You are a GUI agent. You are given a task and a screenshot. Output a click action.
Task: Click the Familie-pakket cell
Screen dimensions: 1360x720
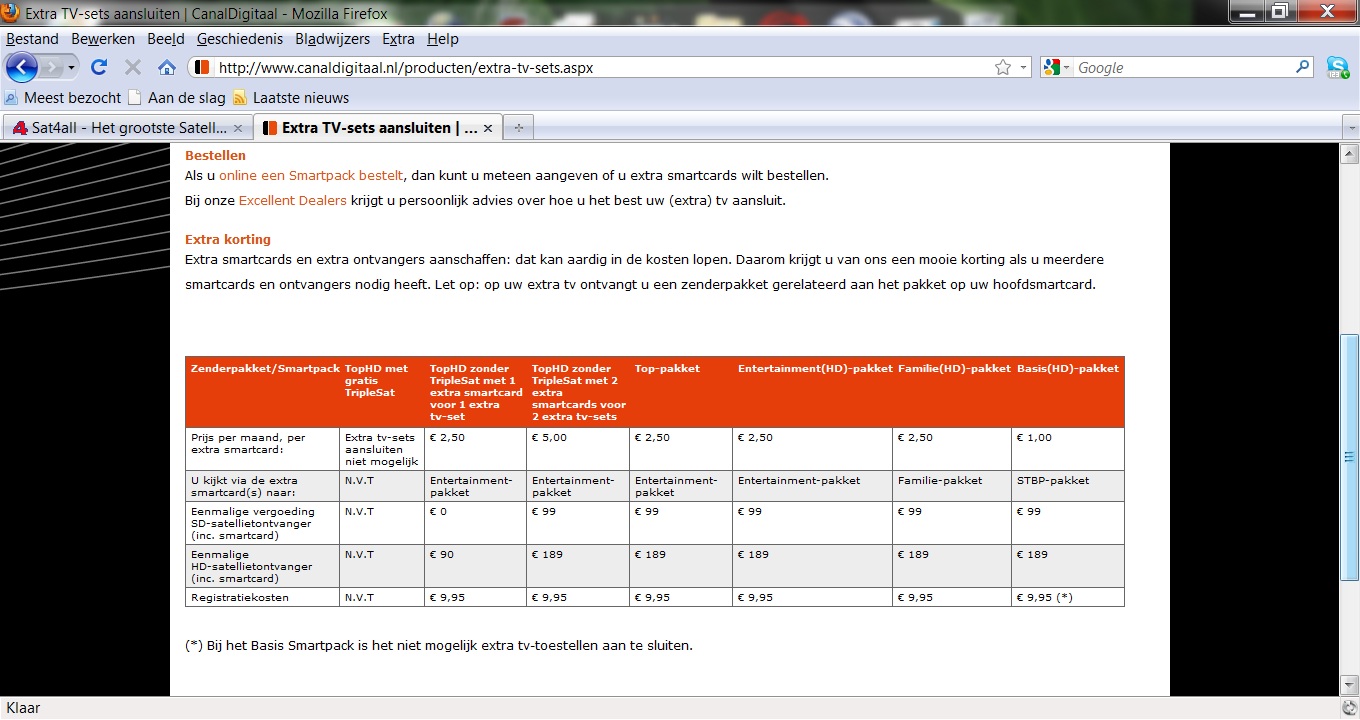coord(952,486)
